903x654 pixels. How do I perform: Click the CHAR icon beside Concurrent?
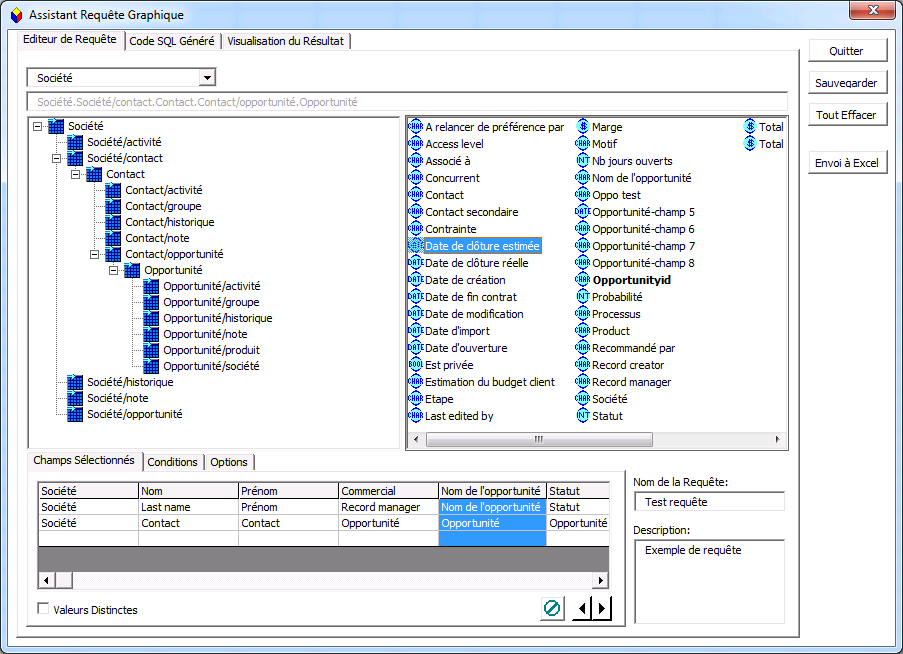415,178
